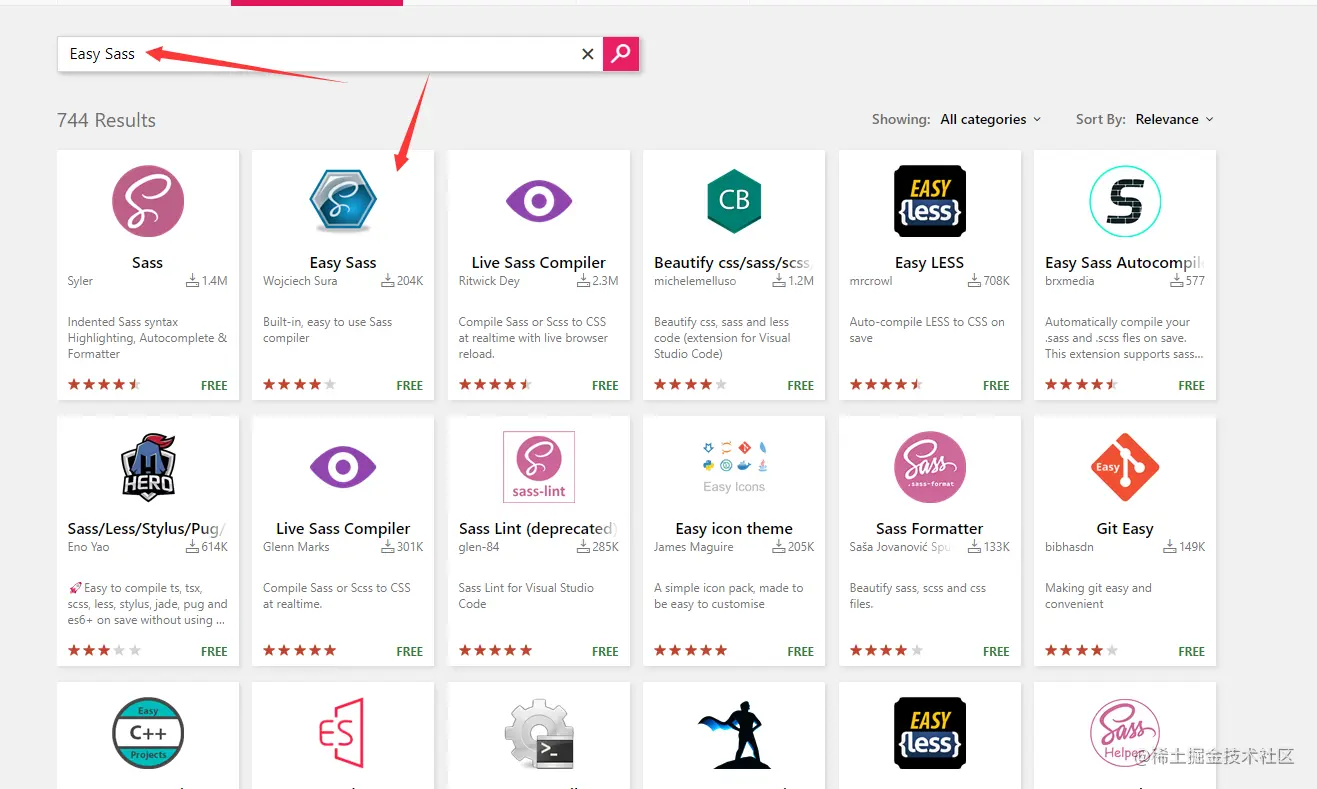
Task: Click the 2.3M download count
Action: point(598,281)
